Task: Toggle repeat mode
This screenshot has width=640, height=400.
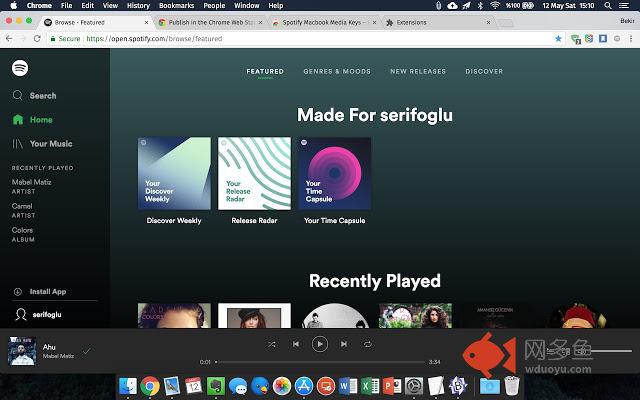Action: tap(368, 344)
